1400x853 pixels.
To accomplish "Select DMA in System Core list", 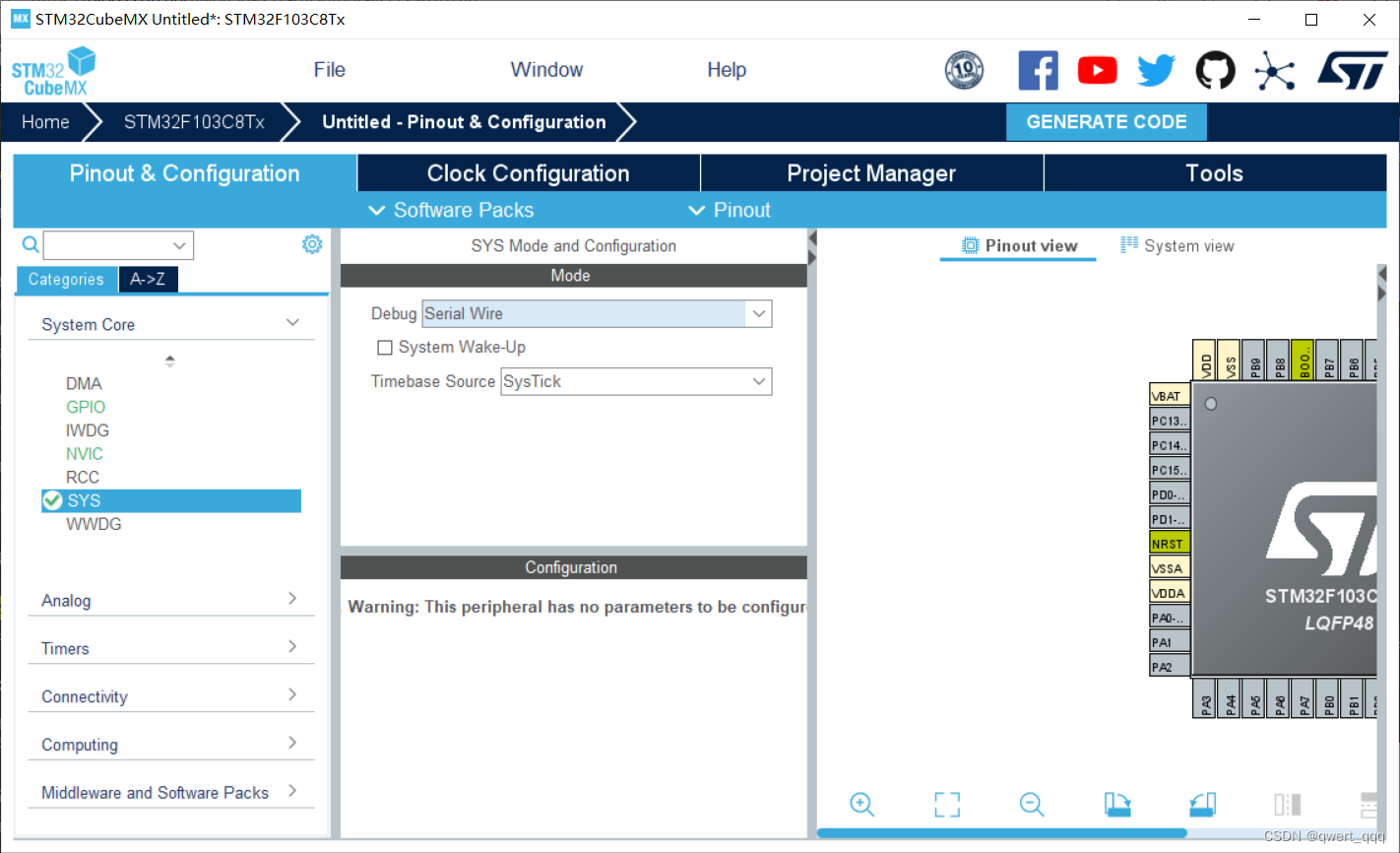I will point(84,383).
